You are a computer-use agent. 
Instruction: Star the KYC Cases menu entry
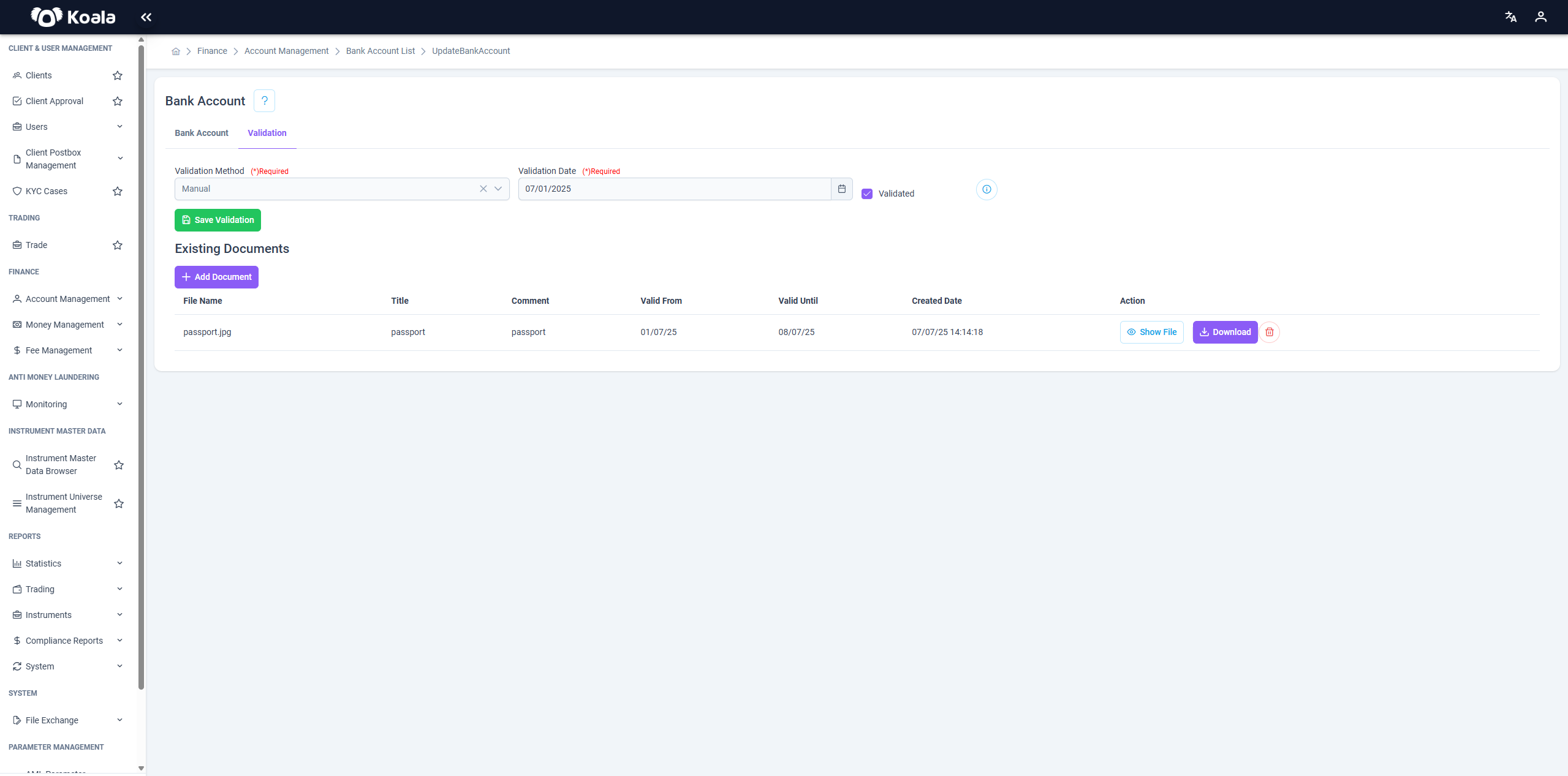pyautogui.click(x=118, y=191)
